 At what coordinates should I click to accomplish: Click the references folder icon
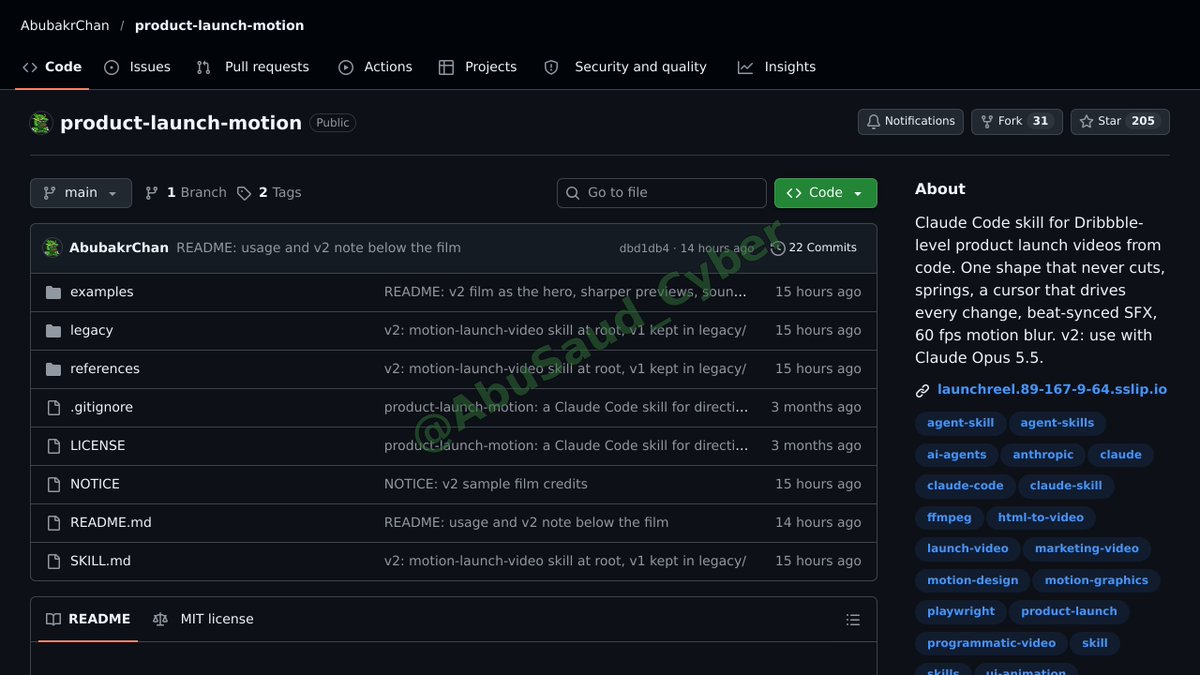point(54,369)
